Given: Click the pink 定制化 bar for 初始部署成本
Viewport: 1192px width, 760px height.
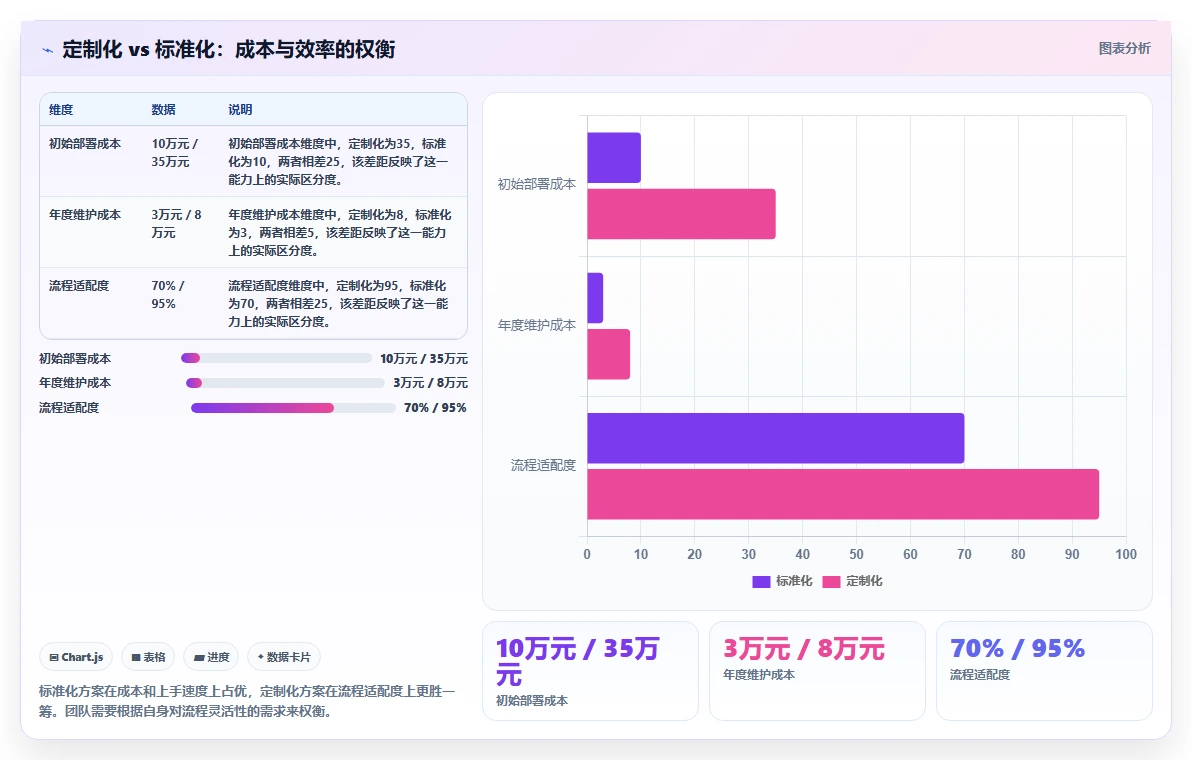Looking at the screenshot, I should [x=681, y=214].
